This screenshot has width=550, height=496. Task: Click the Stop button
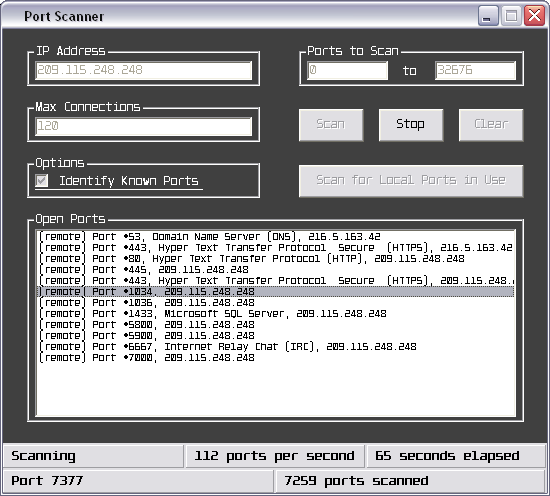[x=411, y=125]
